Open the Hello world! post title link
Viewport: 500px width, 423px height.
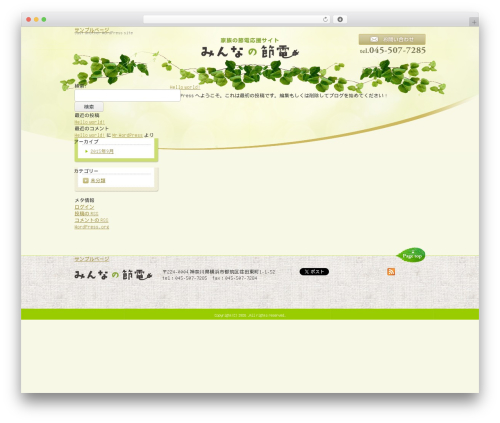(x=185, y=87)
